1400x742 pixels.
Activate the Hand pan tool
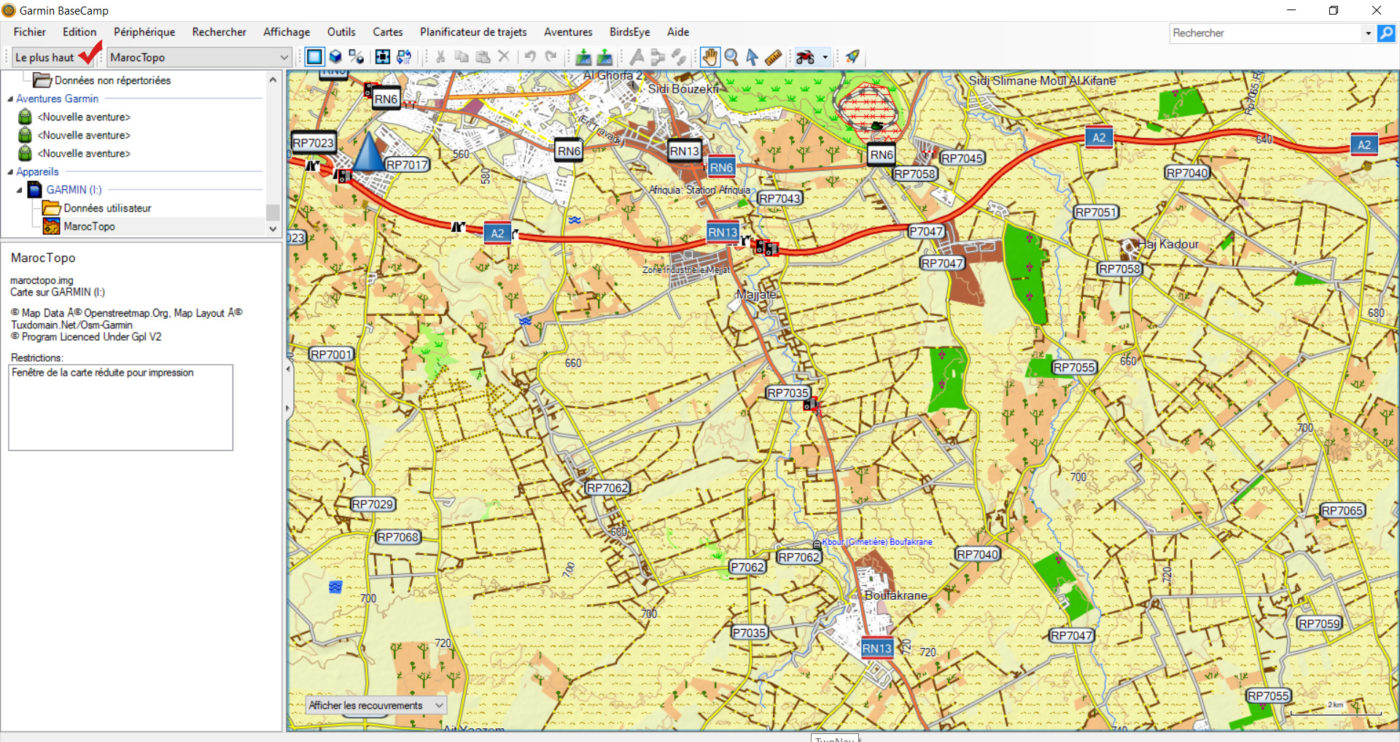click(x=710, y=57)
